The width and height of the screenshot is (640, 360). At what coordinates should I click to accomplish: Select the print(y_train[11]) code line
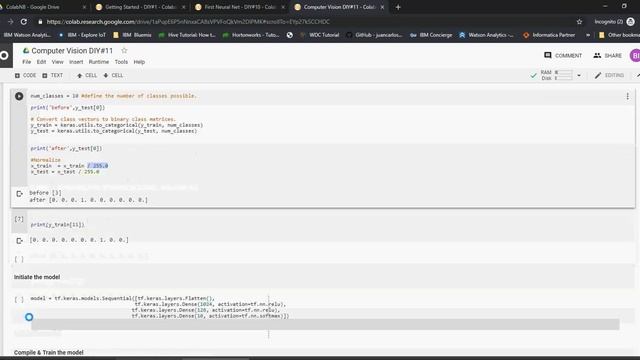(58, 225)
